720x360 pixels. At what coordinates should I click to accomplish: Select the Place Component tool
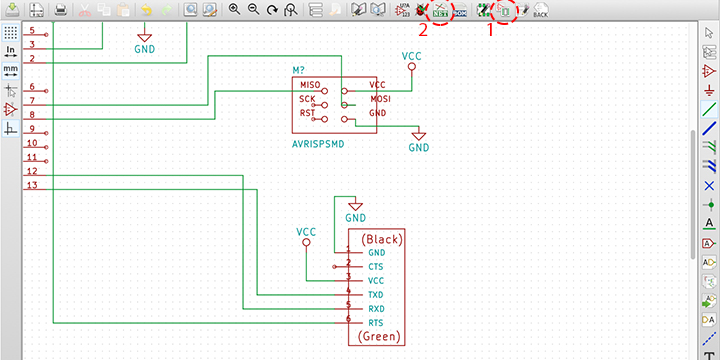[709, 71]
